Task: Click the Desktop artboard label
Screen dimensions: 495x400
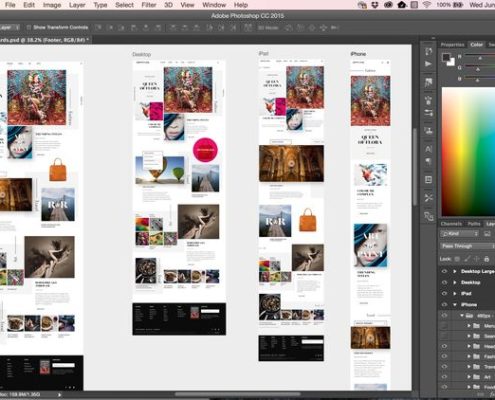Action: [x=141, y=54]
